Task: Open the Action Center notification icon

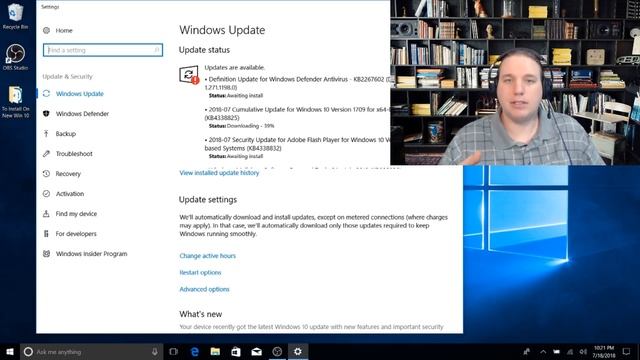Action: (627, 351)
